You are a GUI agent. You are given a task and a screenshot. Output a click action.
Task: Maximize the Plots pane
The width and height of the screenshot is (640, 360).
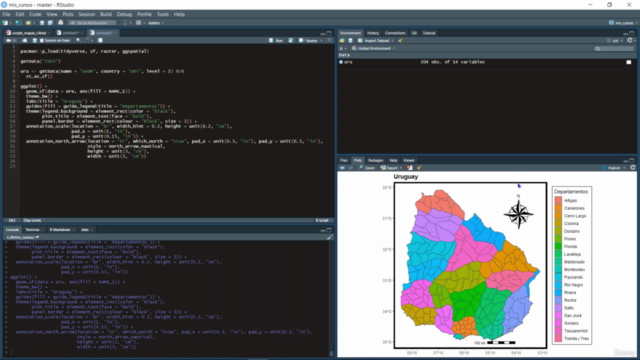pos(632,160)
